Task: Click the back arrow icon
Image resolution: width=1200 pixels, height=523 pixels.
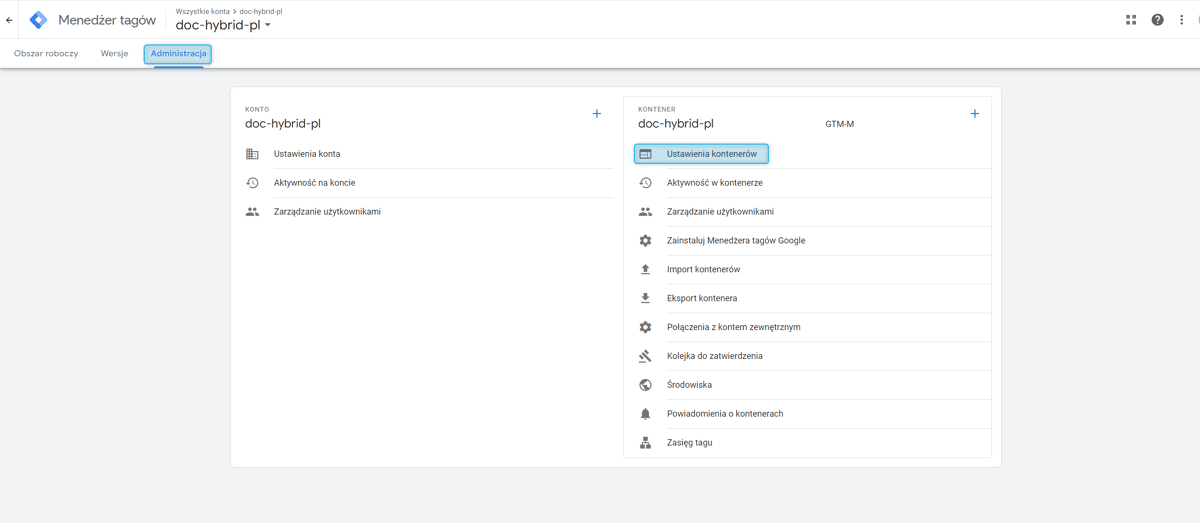Action: pyautogui.click(x=10, y=20)
